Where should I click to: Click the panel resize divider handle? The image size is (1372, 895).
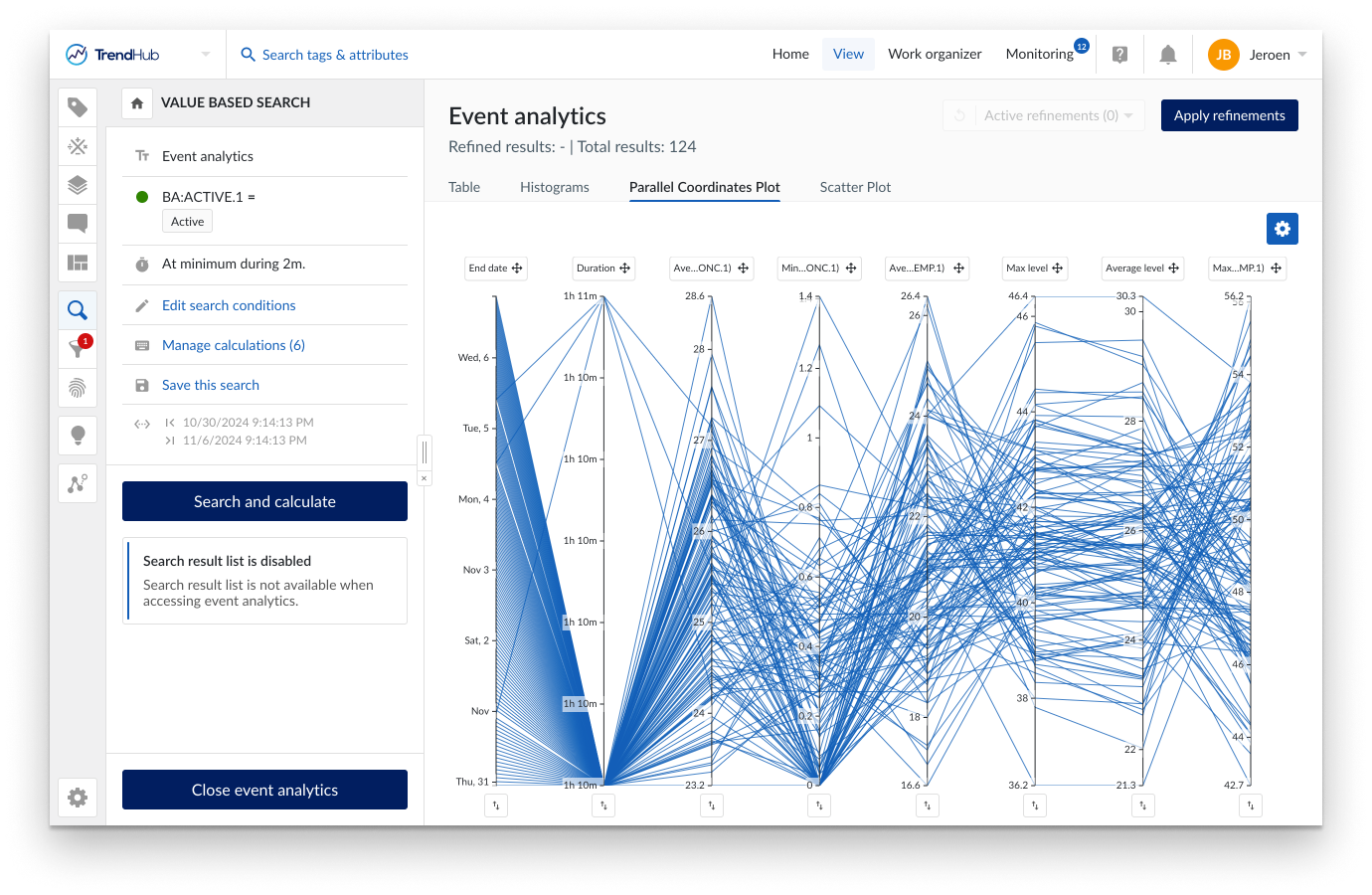[x=425, y=452]
